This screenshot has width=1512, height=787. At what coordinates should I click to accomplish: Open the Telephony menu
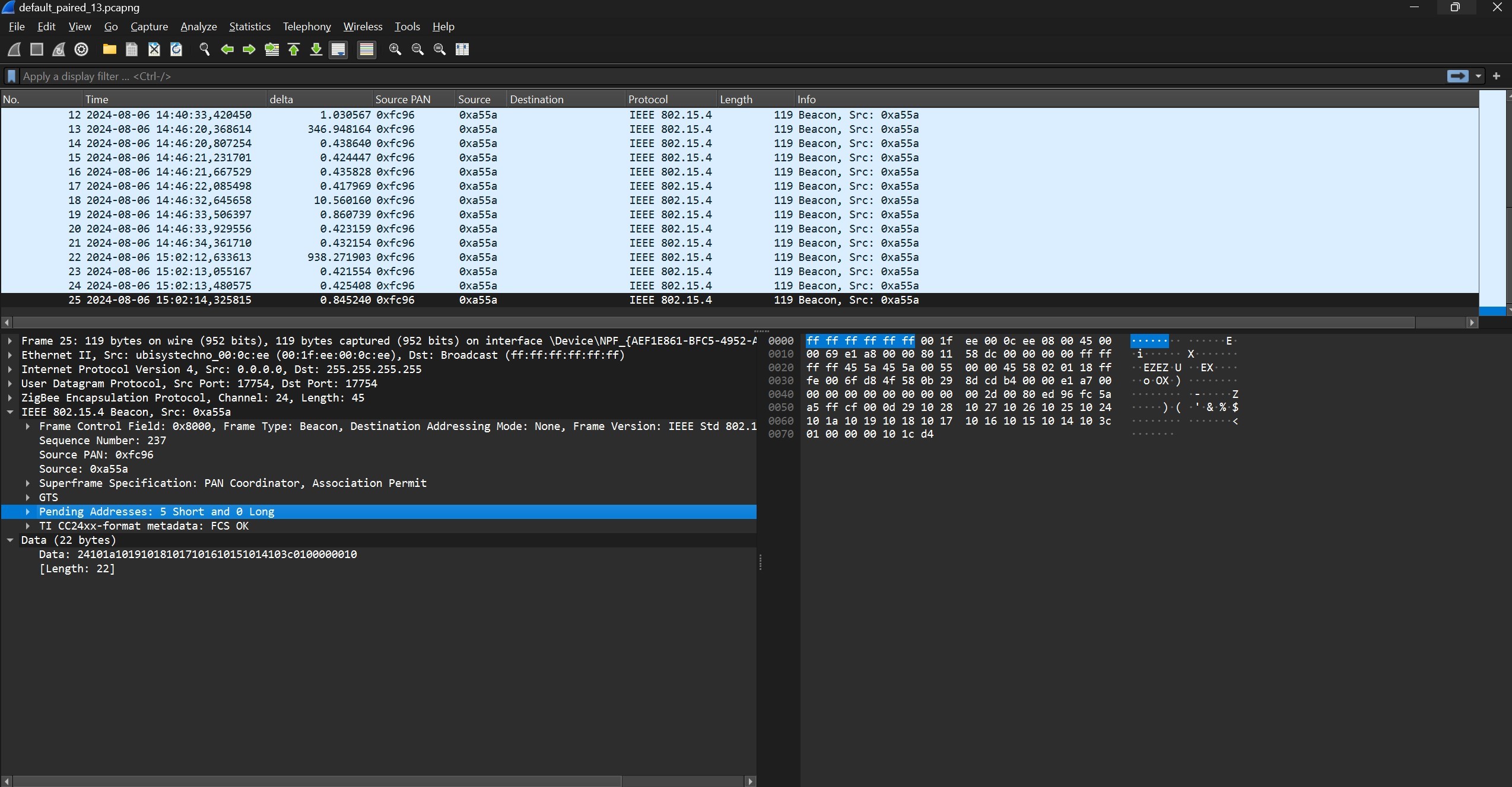(306, 27)
